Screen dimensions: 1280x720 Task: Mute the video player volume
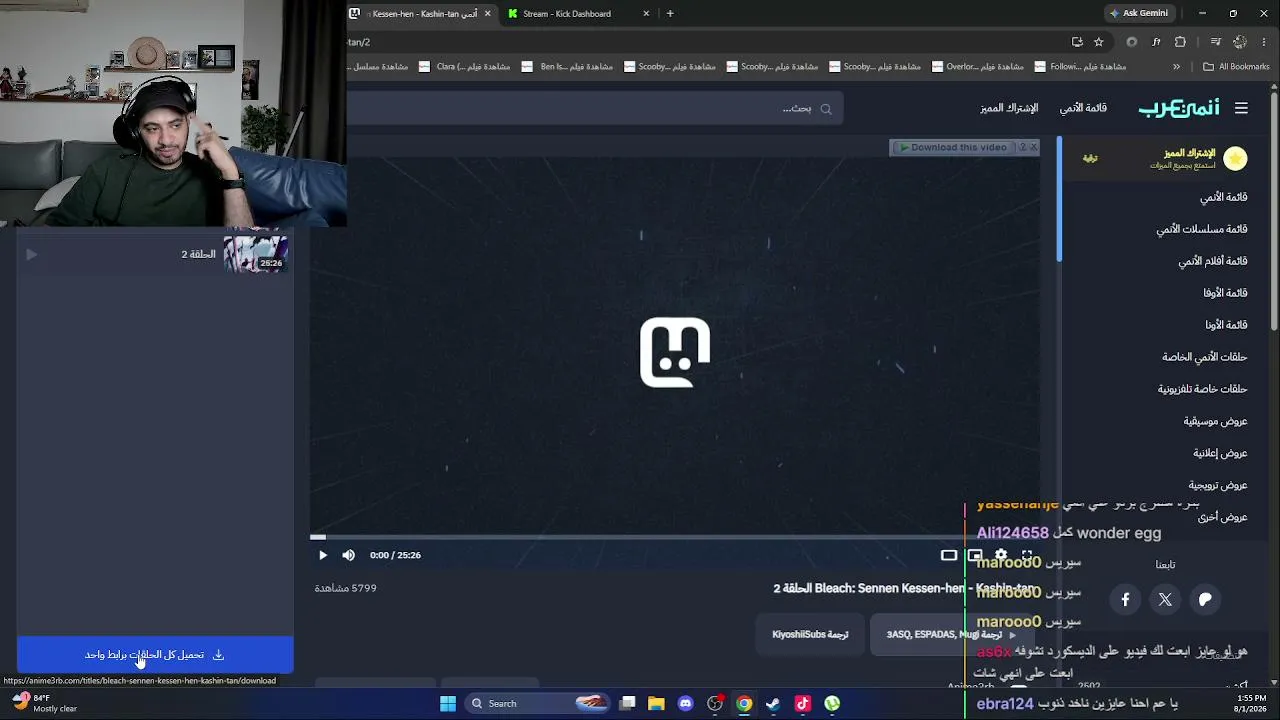click(348, 555)
